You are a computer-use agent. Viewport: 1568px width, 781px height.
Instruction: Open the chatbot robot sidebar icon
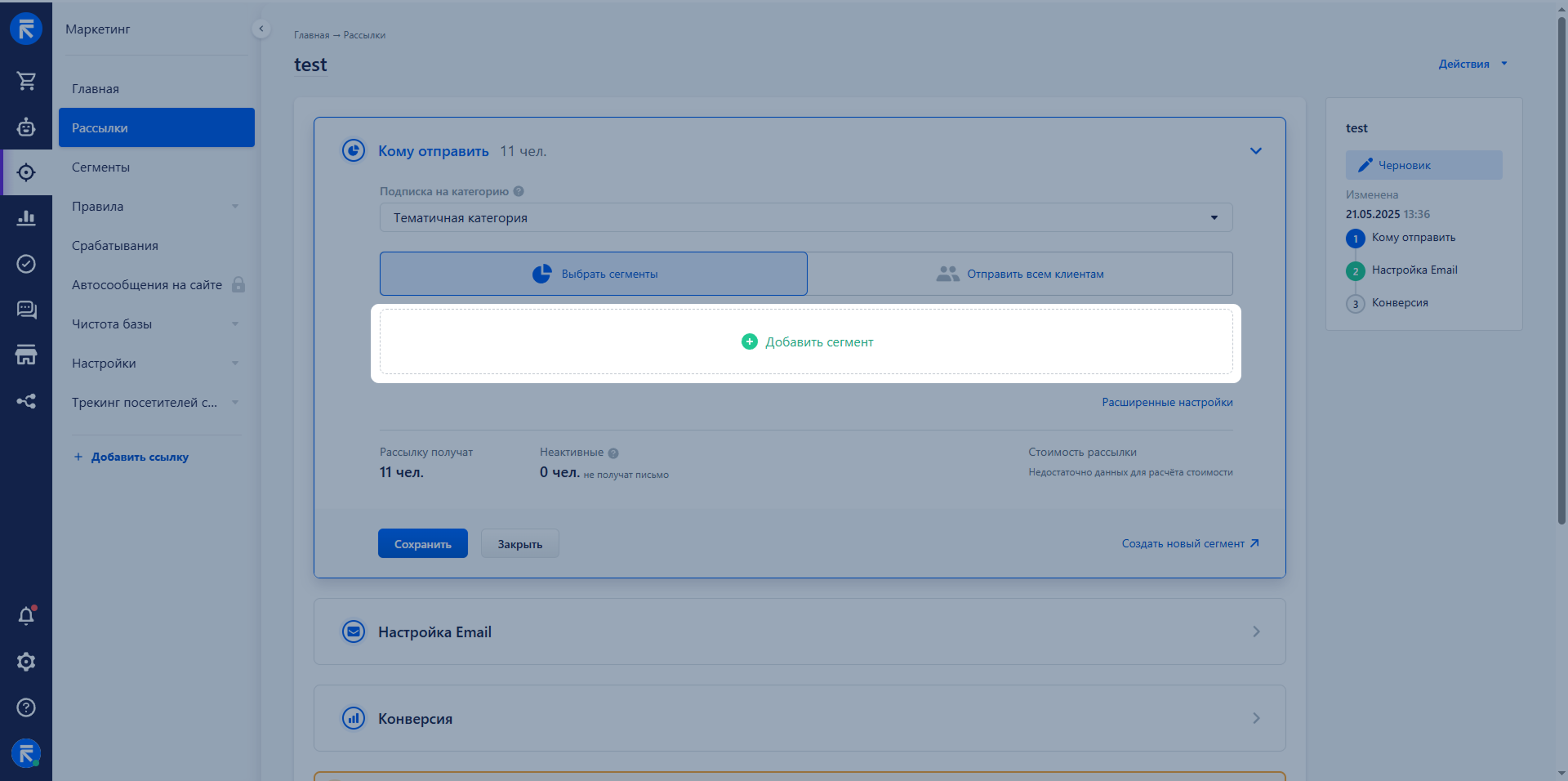click(26, 127)
